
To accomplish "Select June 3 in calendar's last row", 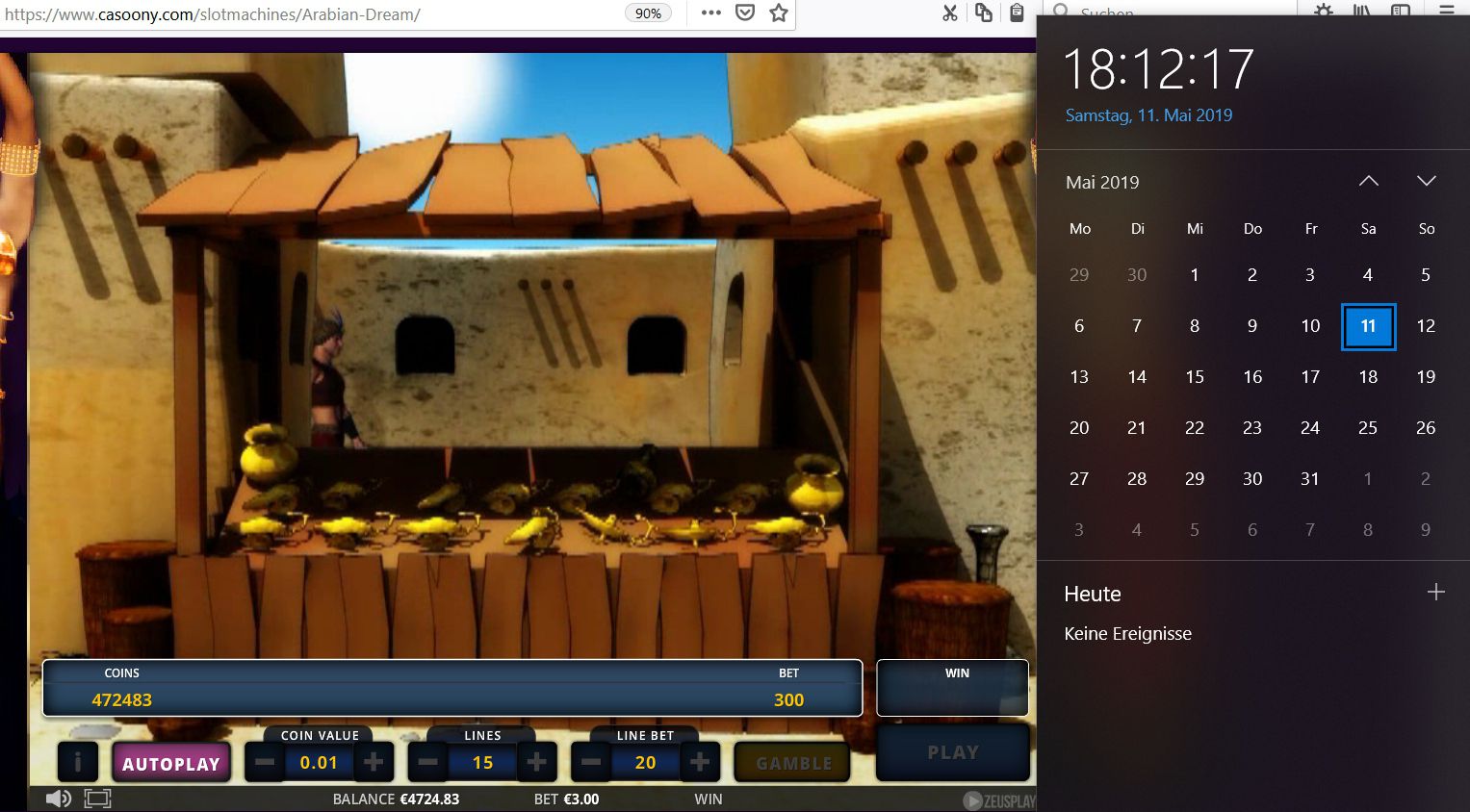I will click(1079, 530).
